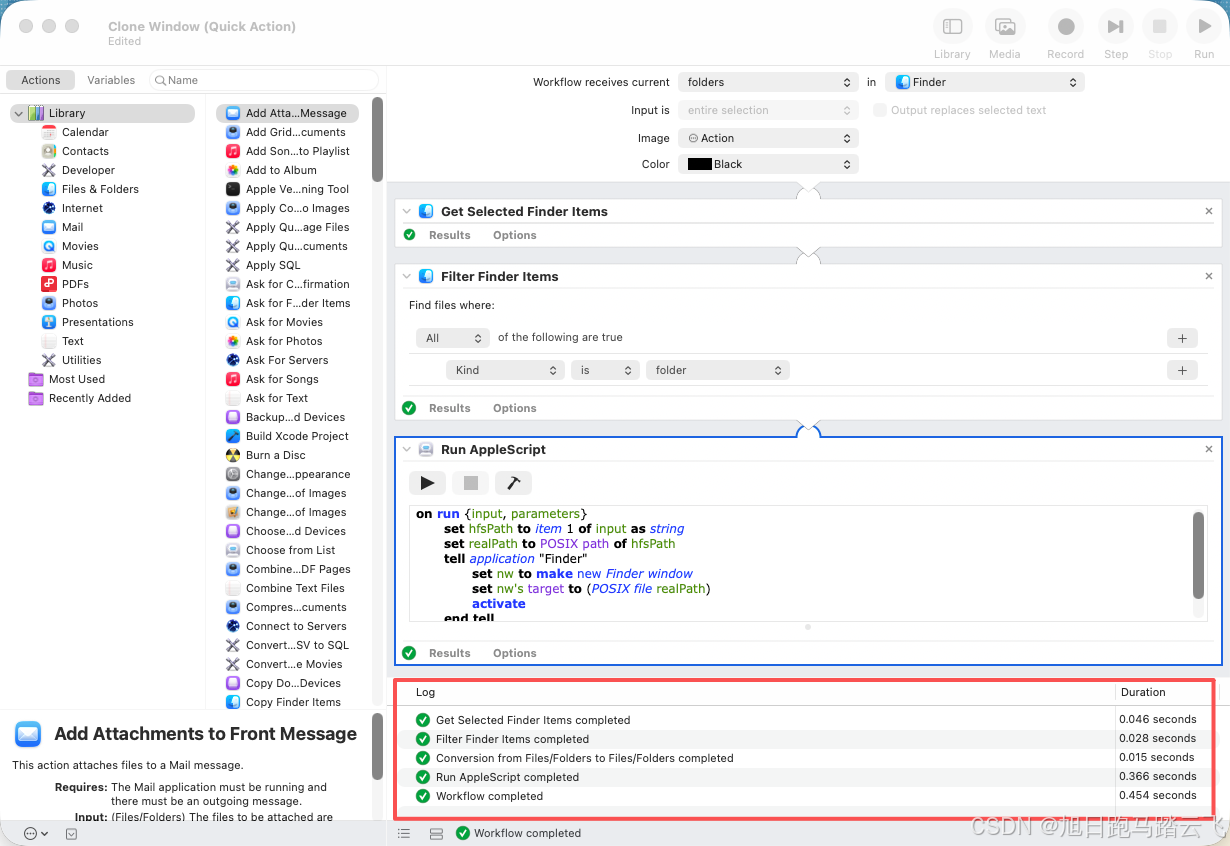Remove the Run AppleScript action

coord(1209,449)
